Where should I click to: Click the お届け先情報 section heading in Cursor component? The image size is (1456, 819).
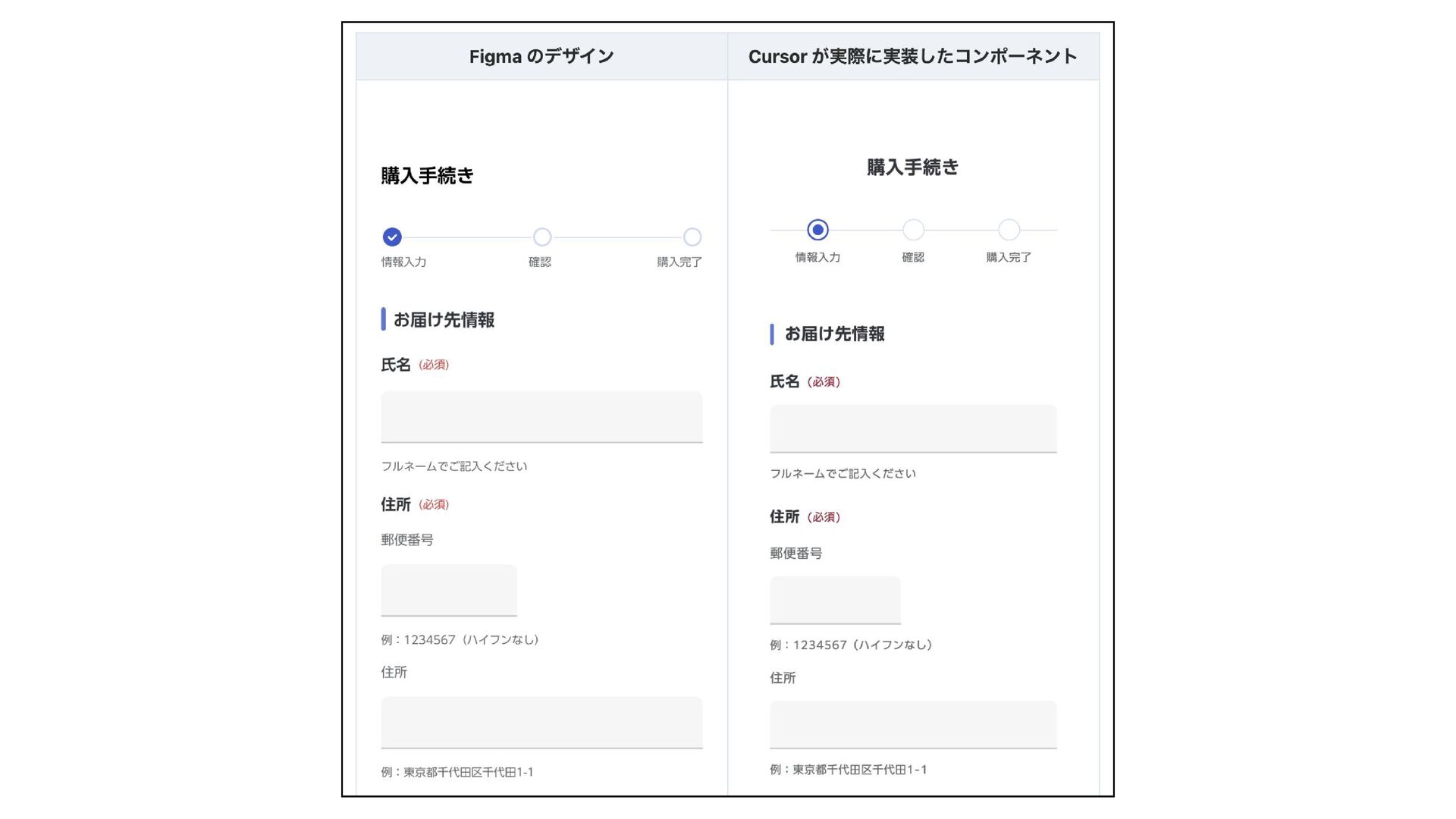click(834, 334)
